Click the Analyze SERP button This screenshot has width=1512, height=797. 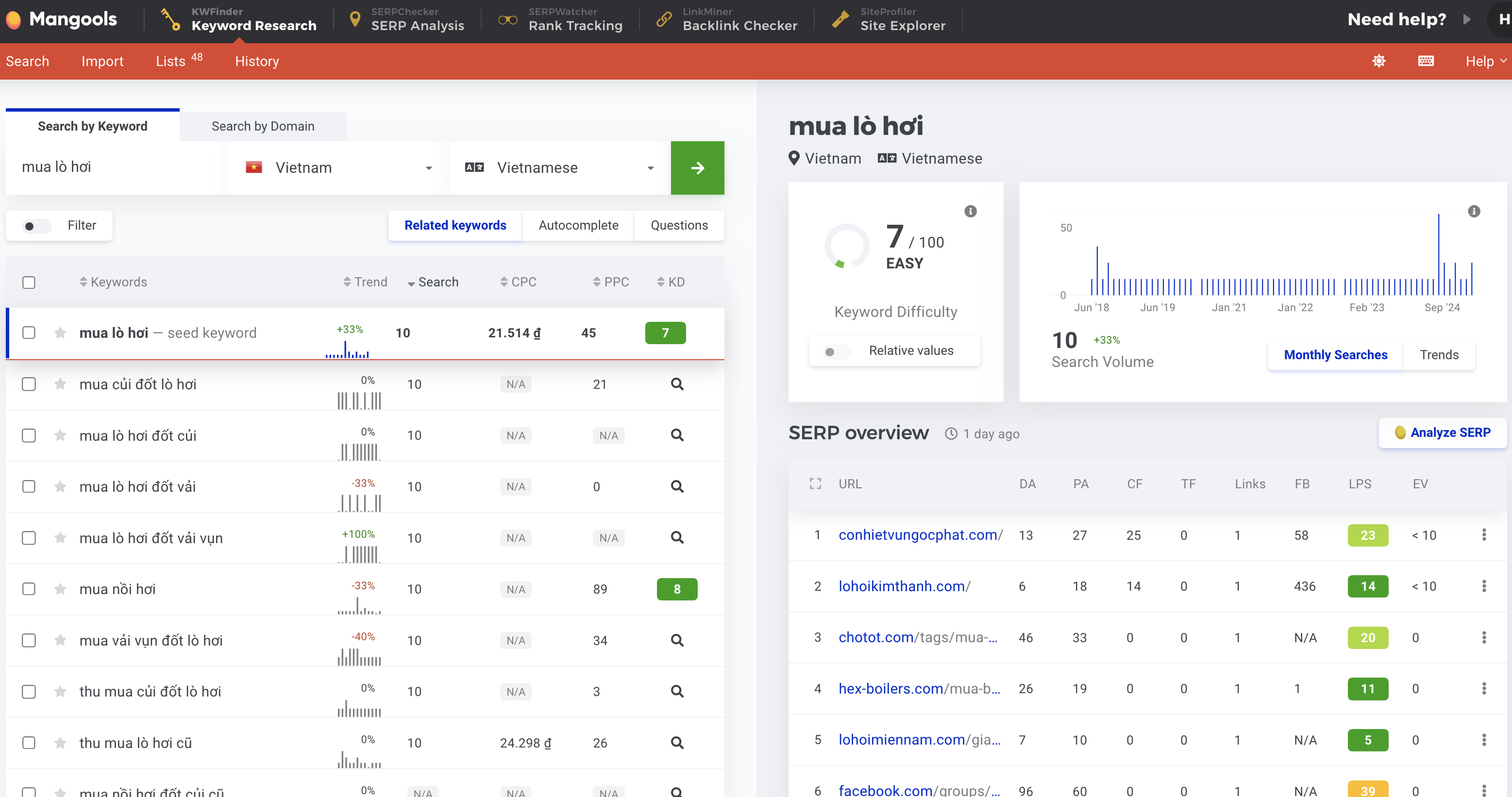click(1442, 432)
